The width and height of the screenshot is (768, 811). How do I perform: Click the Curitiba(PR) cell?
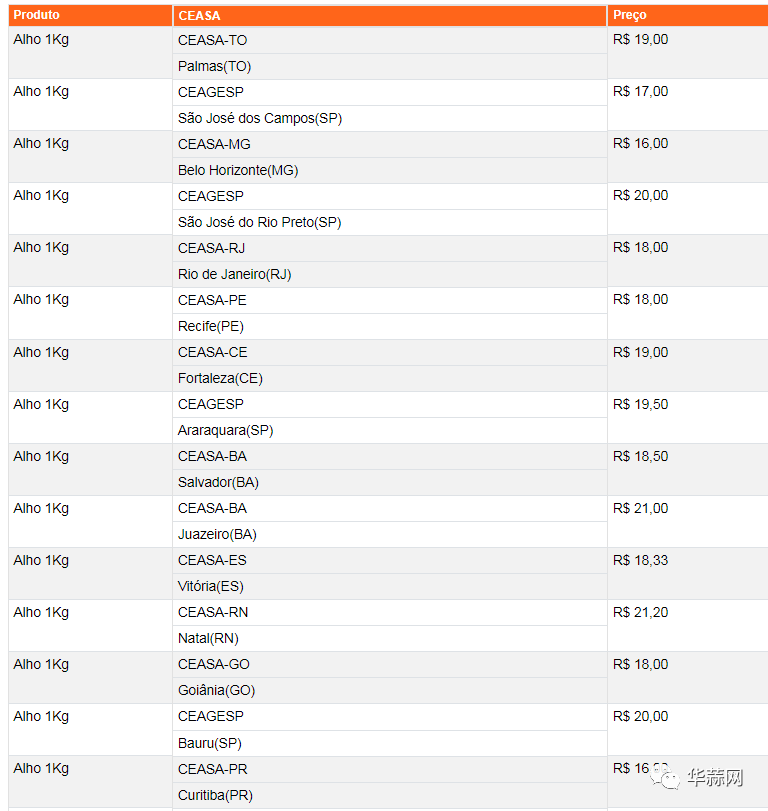pos(390,795)
